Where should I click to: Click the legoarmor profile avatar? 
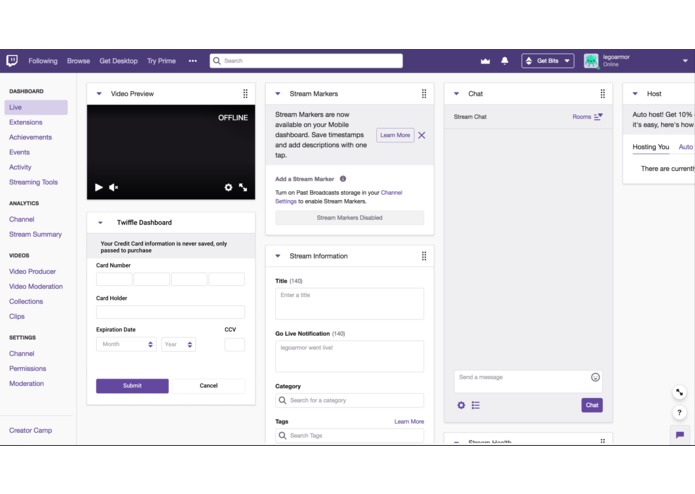pos(591,61)
